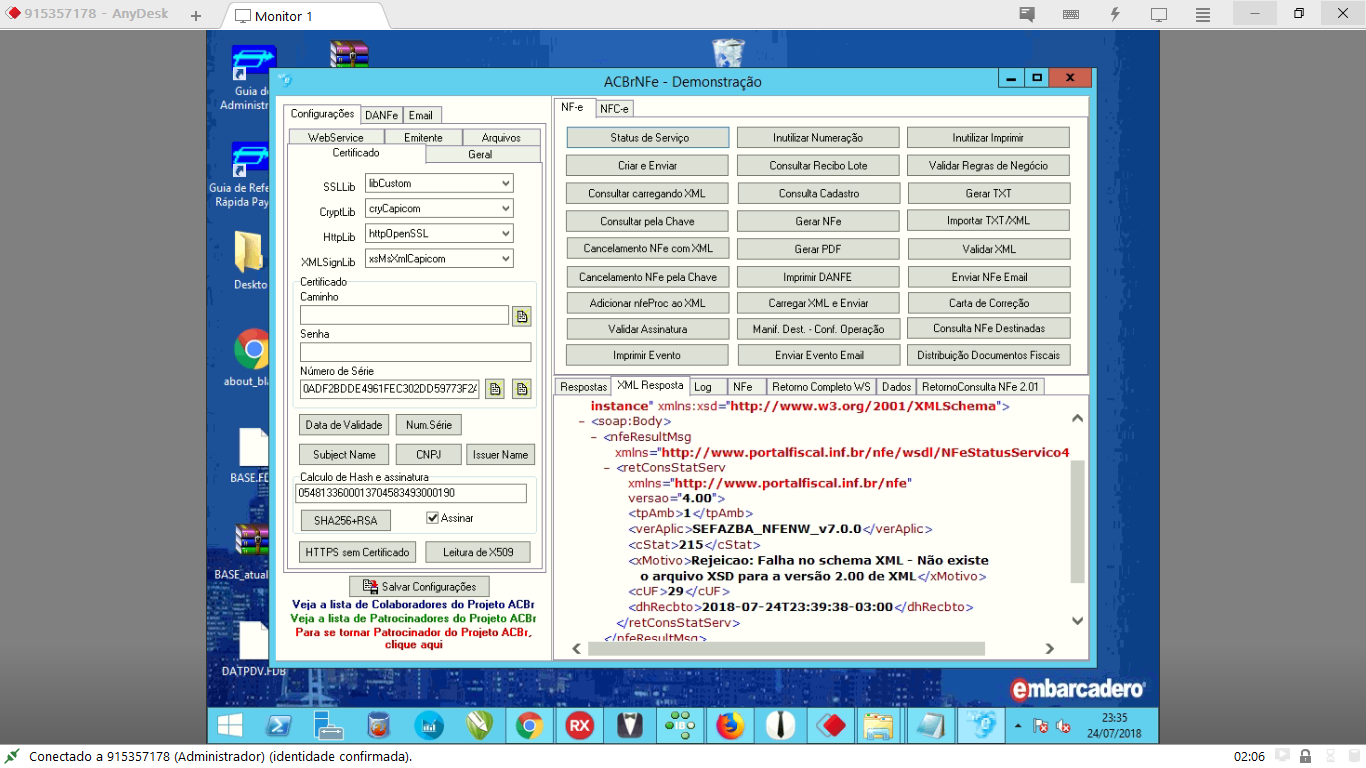Open Server Manager in remote taskbar
Viewport: 1366px width, 768px height.
pyautogui.click(x=328, y=725)
